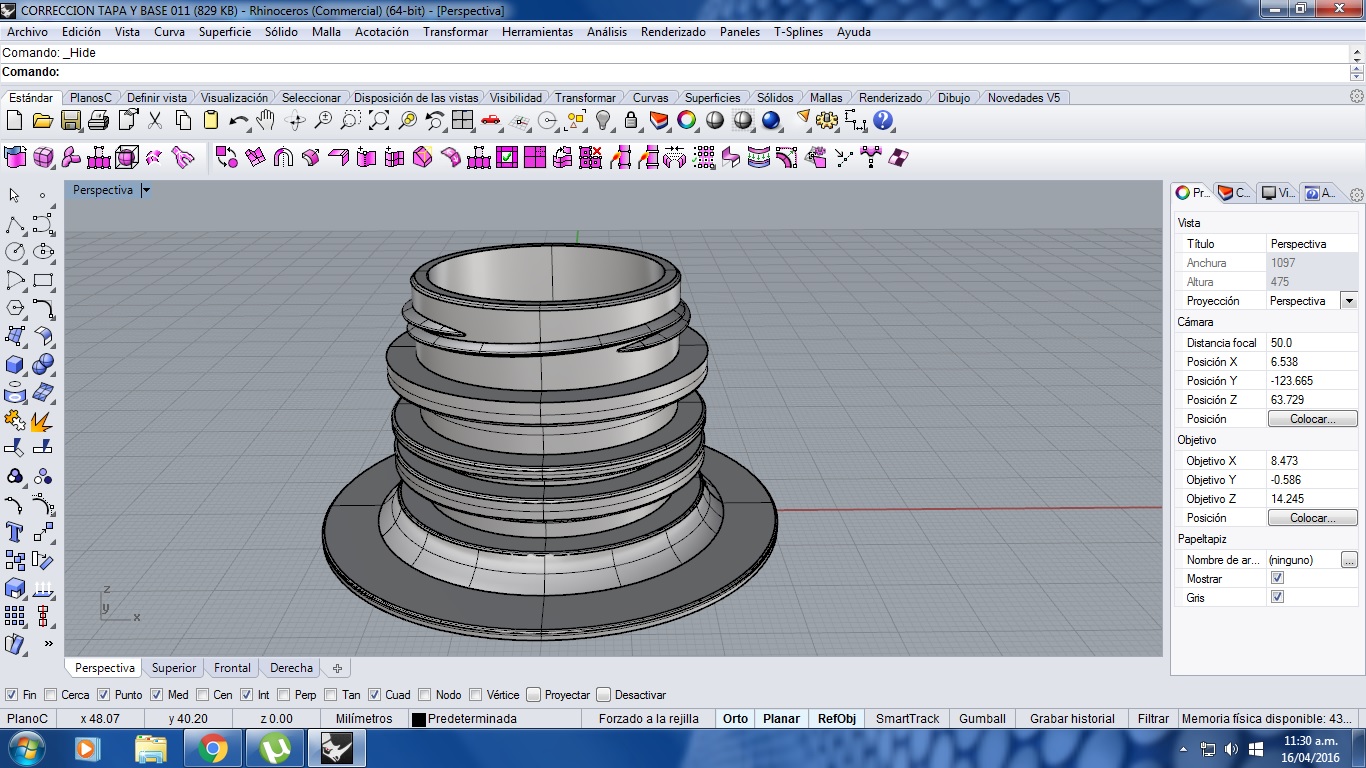Activate the Pan view hand tool
This screenshot has width=1366, height=768.
point(266,120)
